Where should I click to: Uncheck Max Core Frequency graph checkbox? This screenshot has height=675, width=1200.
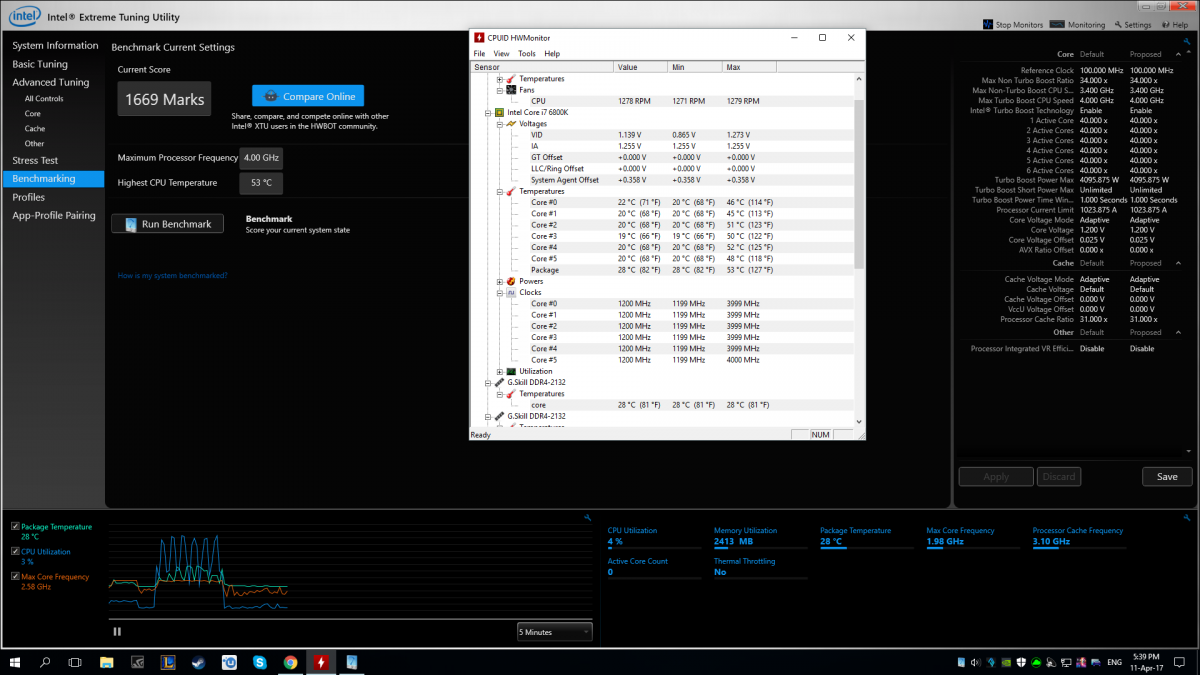point(15,576)
